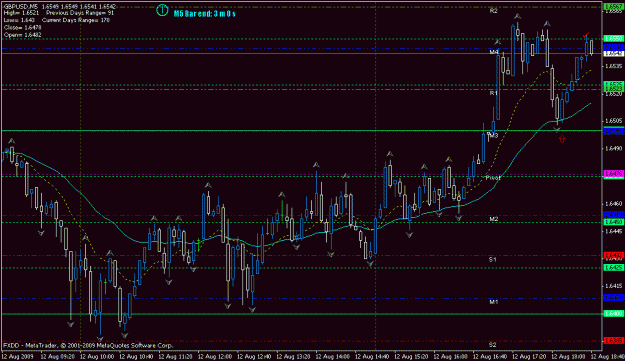Click the "12 Aug 09:20" time axis label
This screenshot has height=361, width=625.
tap(58, 356)
